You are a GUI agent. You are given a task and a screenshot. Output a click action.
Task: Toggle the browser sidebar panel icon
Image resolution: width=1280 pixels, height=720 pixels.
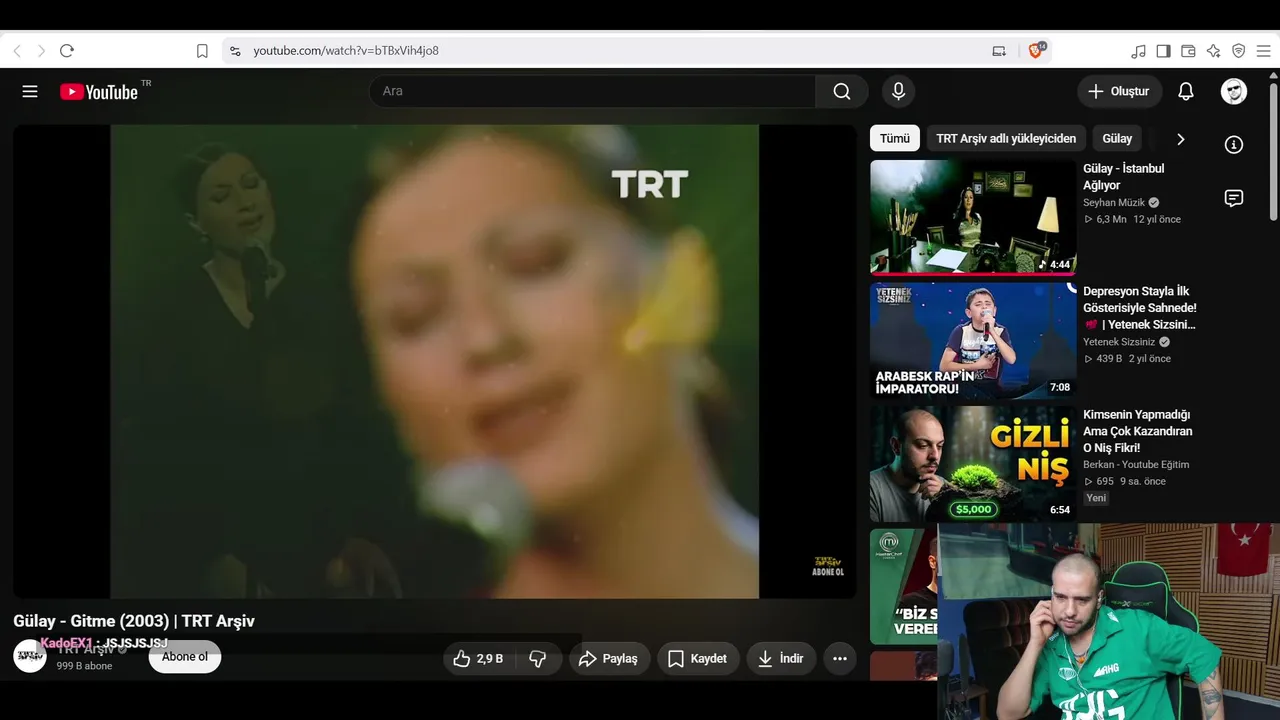click(1163, 51)
